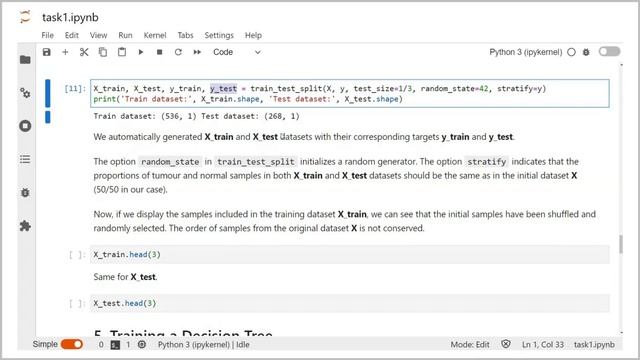This screenshot has height=360, width=640.
Task: Click the task1.ipynb notebook title
Action: pyautogui.click(x=70, y=18)
